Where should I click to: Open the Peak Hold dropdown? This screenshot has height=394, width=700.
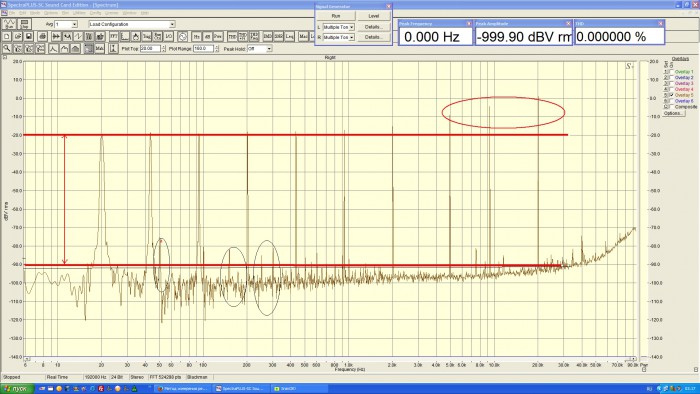coord(259,49)
